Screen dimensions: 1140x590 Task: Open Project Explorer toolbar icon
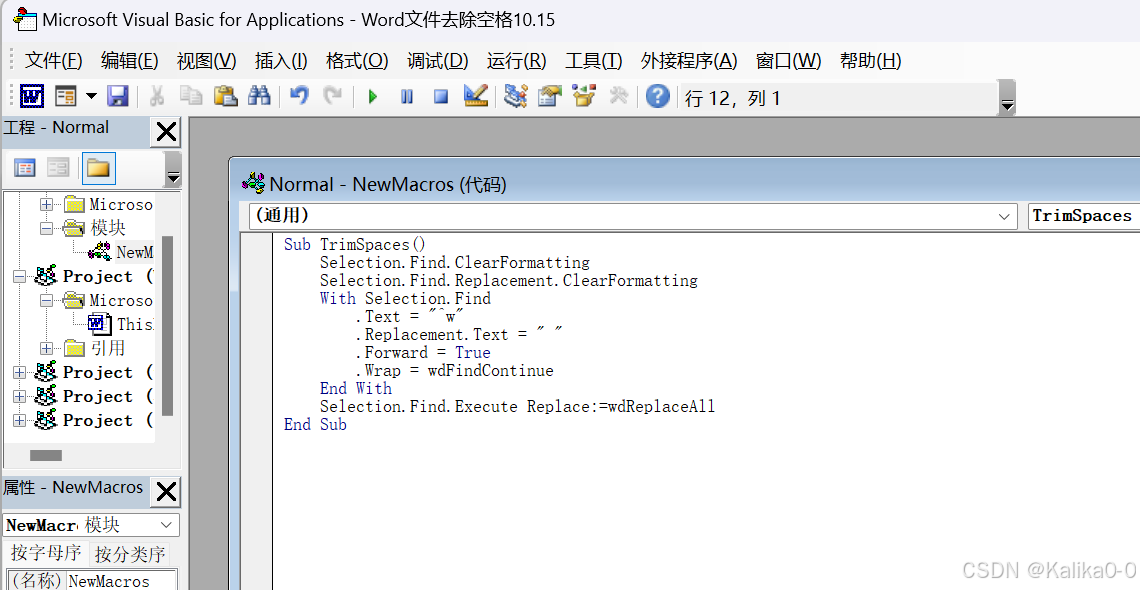pos(515,96)
